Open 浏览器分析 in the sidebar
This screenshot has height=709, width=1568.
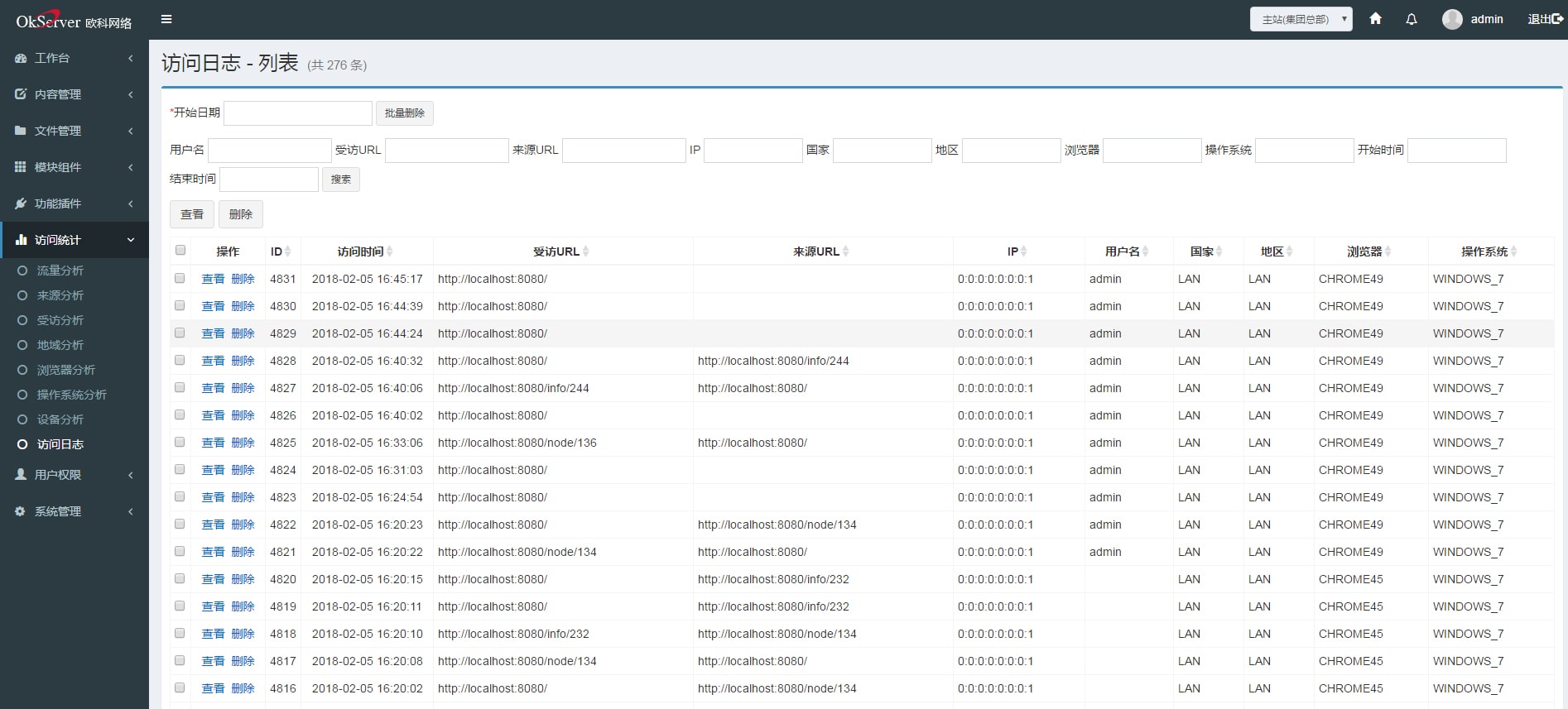click(x=65, y=370)
